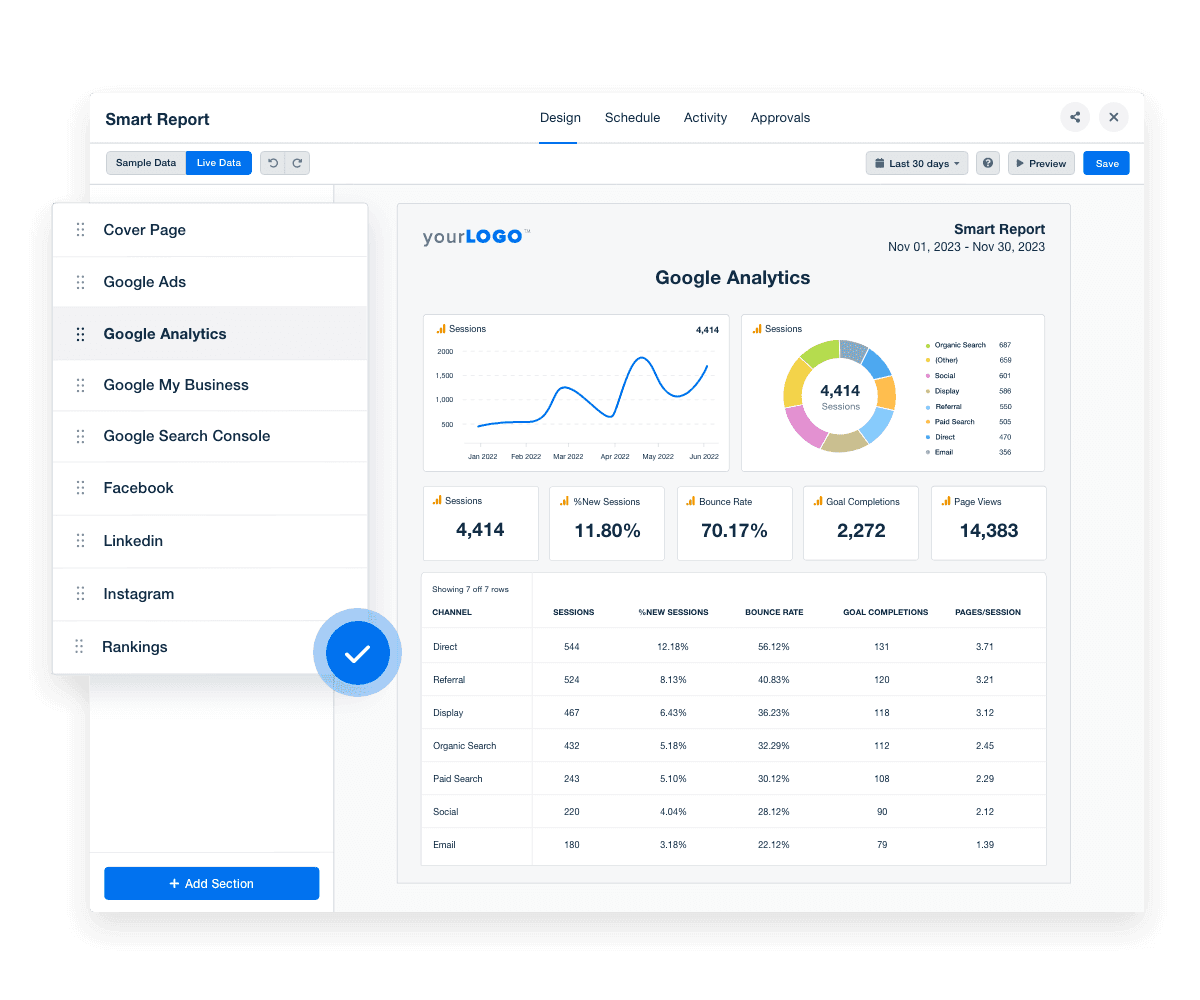Click the undo arrow icon
The width and height of the screenshot is (1200, 1000).
[x=272, y=163]
